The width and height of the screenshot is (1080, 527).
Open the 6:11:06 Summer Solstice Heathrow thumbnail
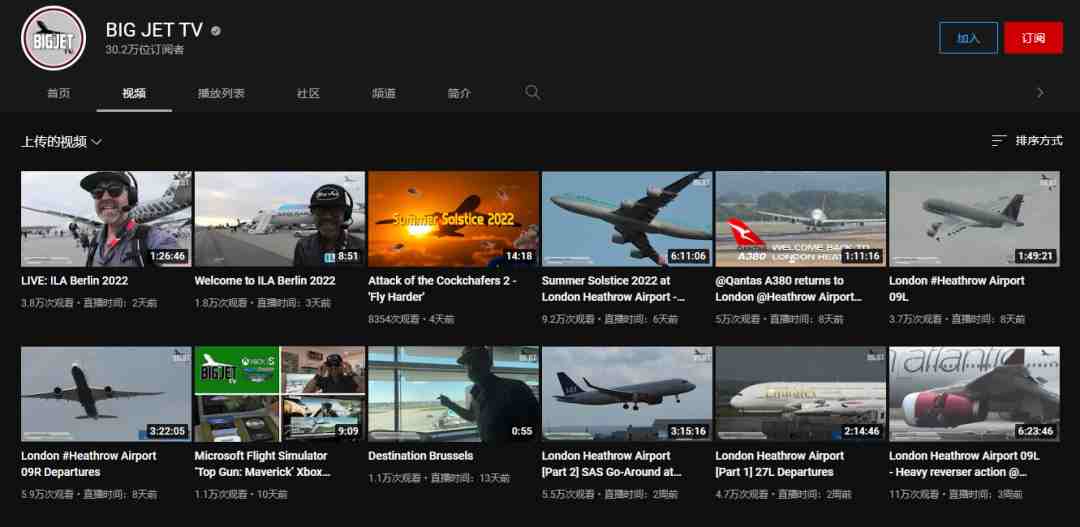coord(627,218)
